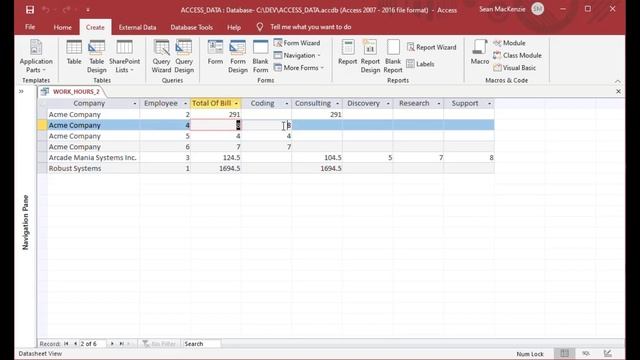Open Company column filter dropdown
This screenshot has width=640, height=360.
(135, 104)
